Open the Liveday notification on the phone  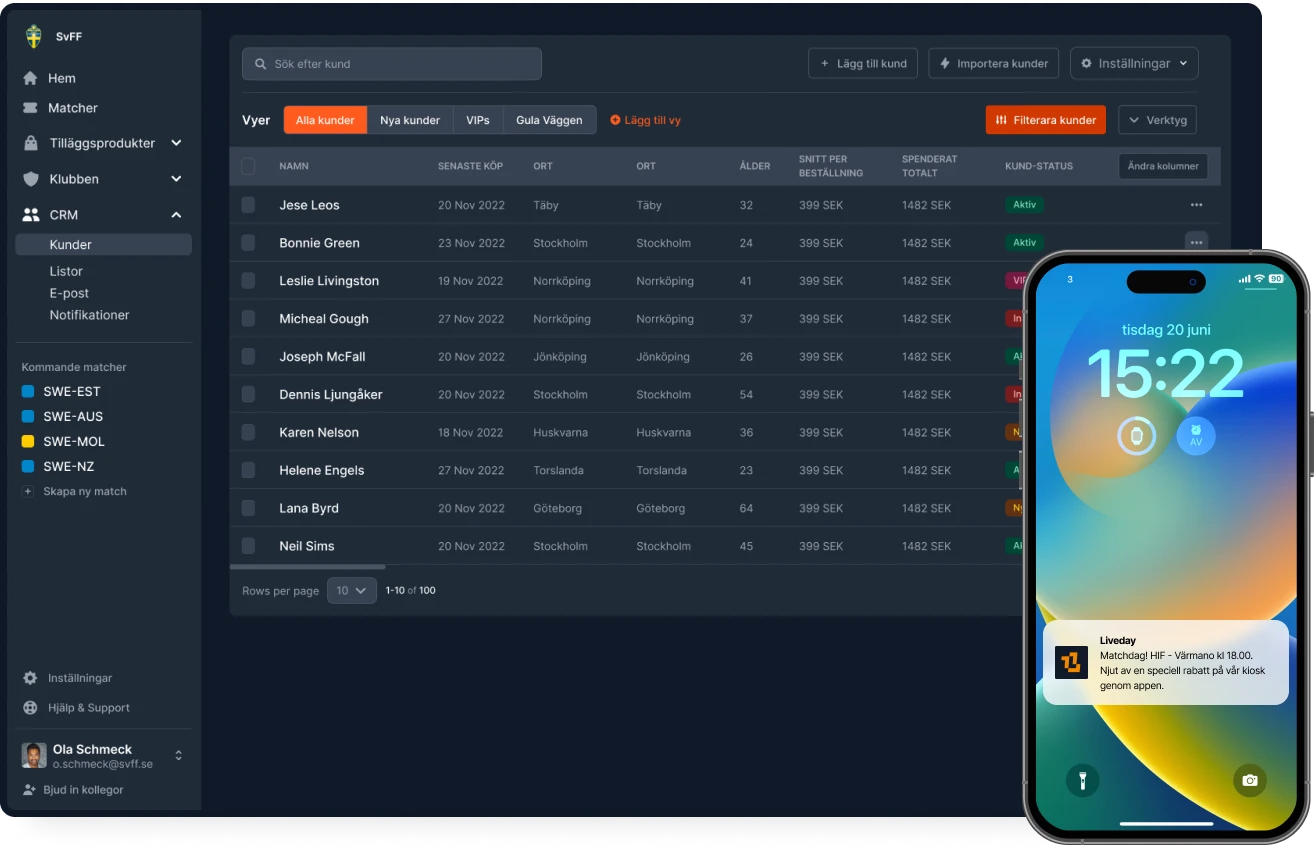tap(1165, 663)
